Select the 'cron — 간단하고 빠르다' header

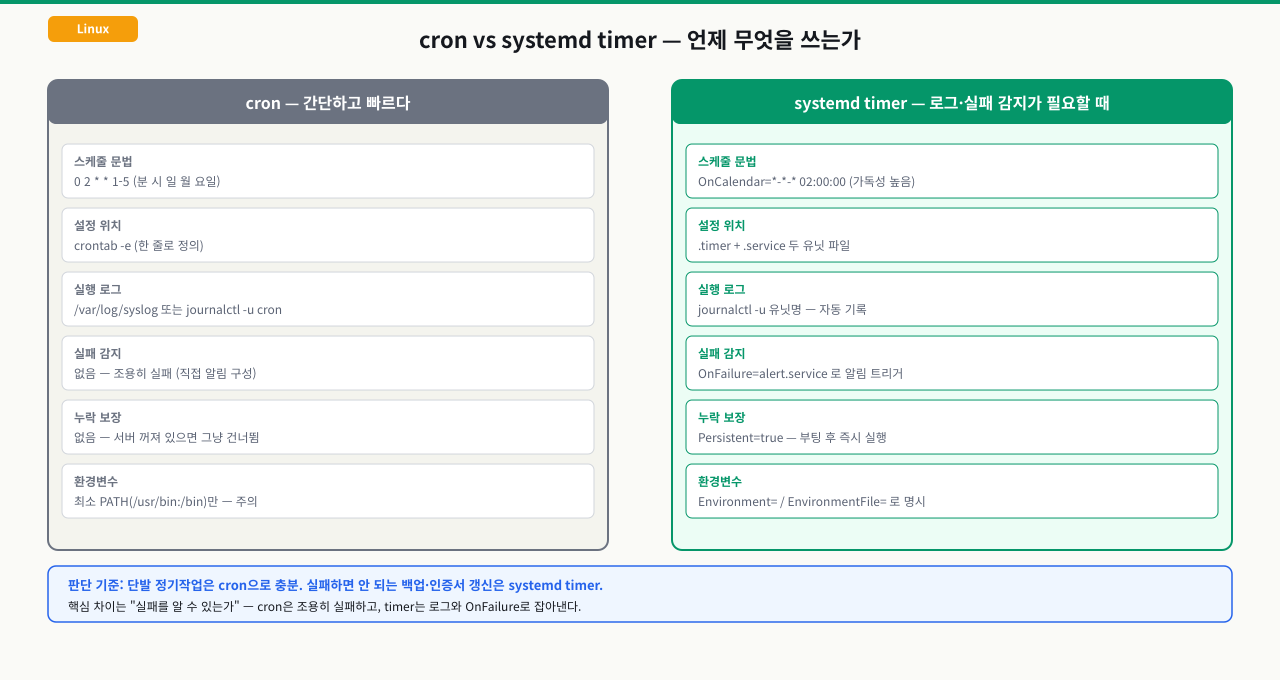coord(328,102)
